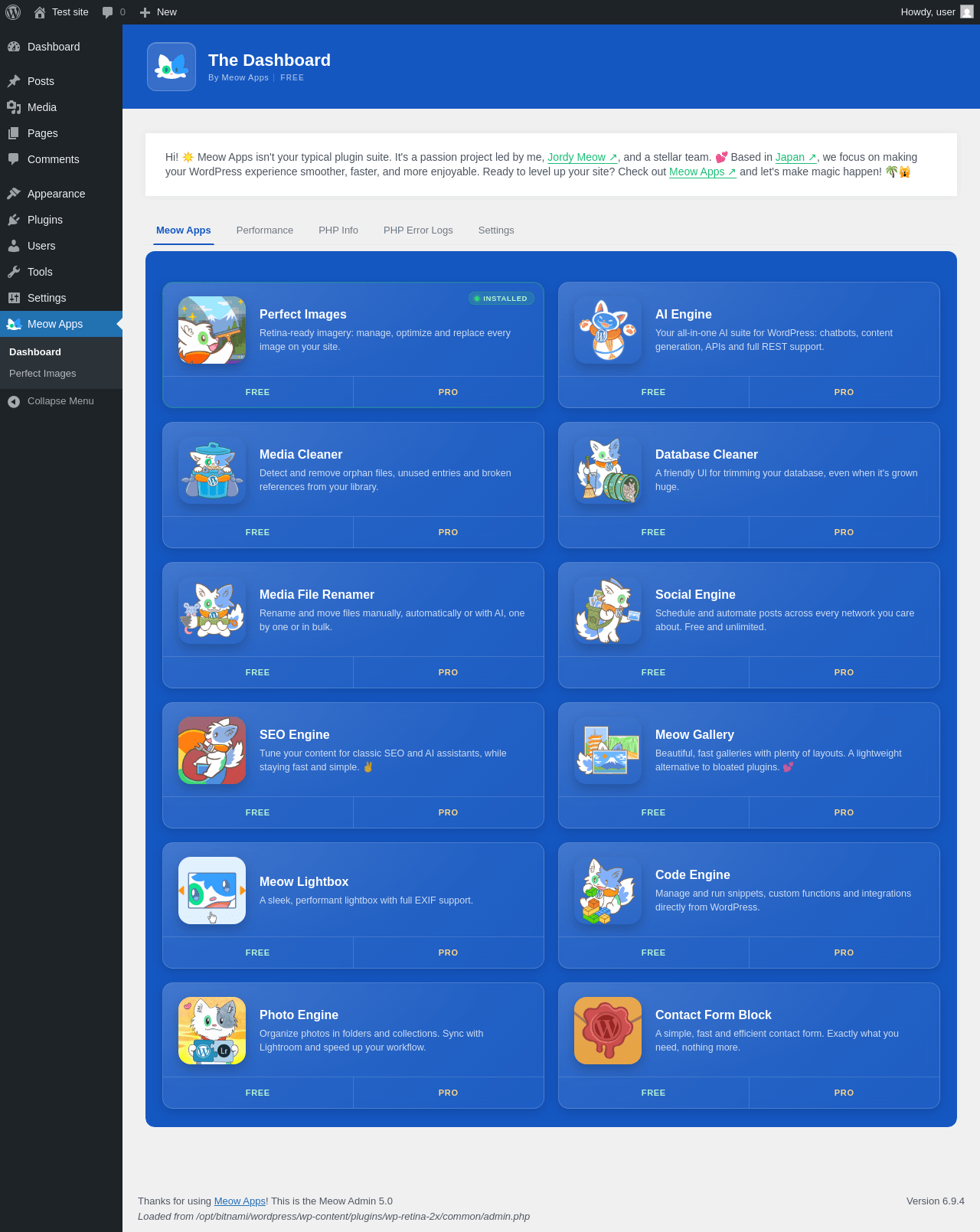Click PRO button under Contact Form Block
Screen dimensions: 980x1232
844,1093
